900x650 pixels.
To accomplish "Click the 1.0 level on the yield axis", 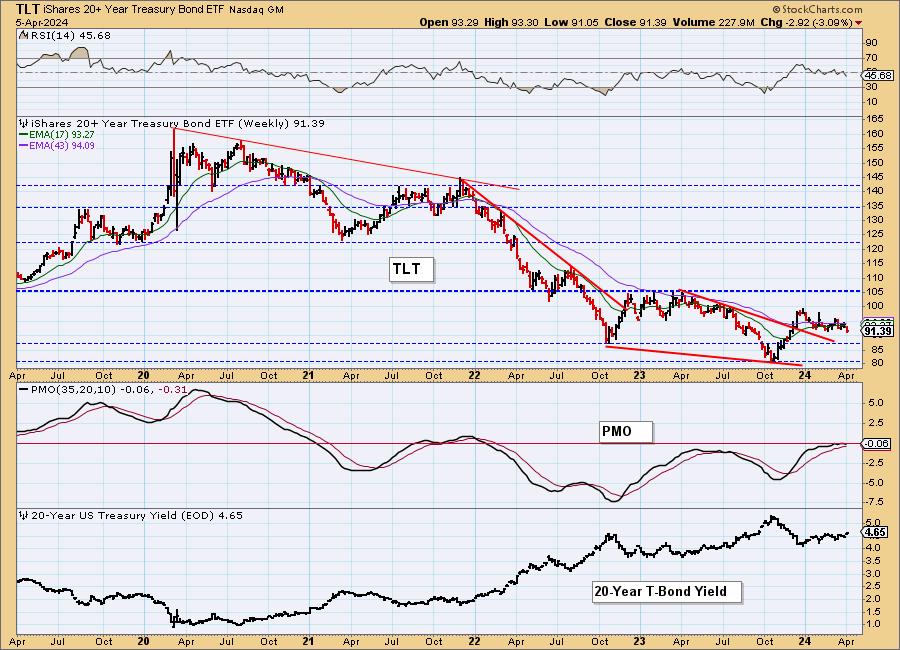I will pos(874,624).
